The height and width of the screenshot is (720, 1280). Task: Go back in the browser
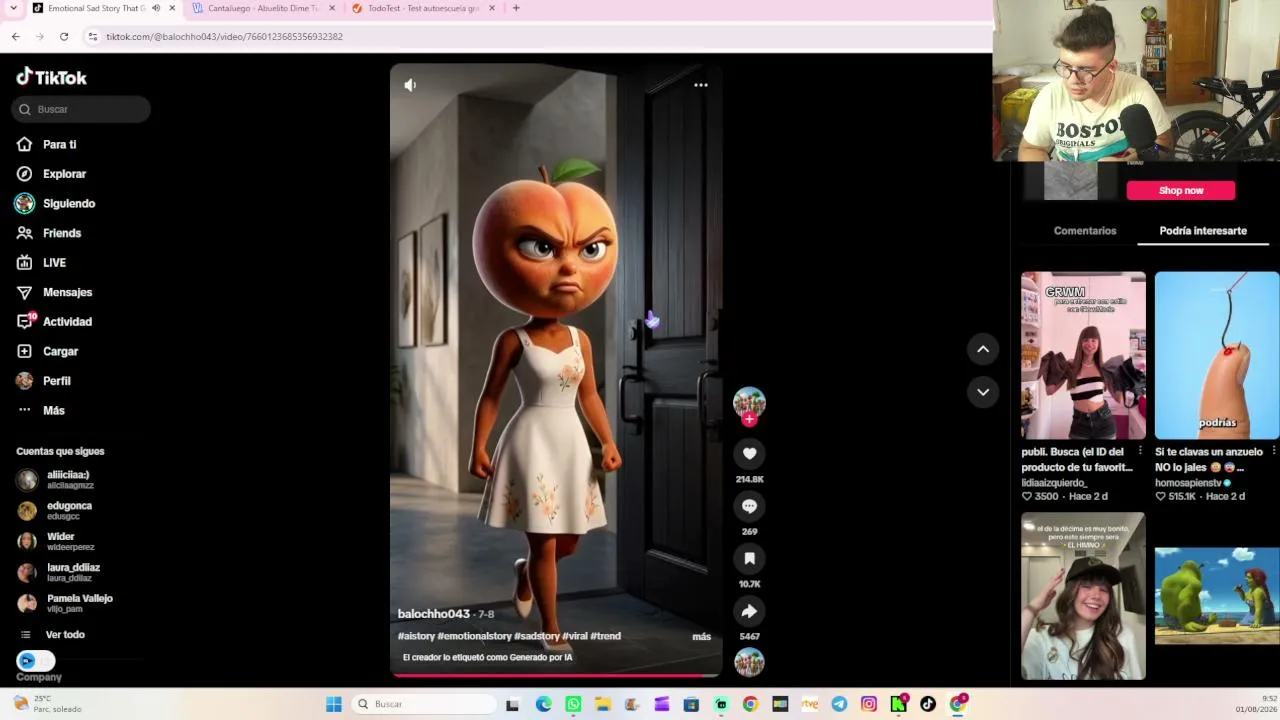tap(16, 37)
